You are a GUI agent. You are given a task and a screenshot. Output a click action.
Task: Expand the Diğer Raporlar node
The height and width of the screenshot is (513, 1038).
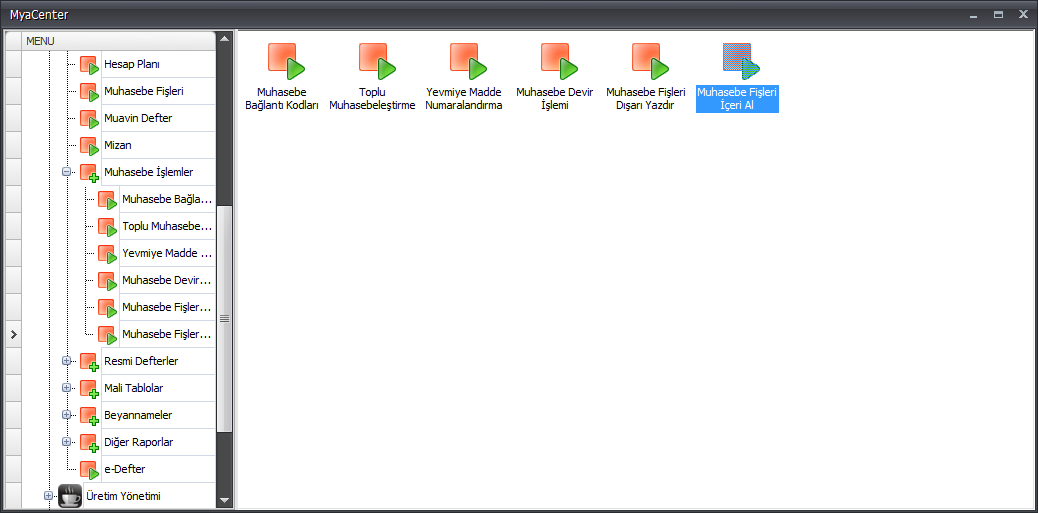pos(66,442)
